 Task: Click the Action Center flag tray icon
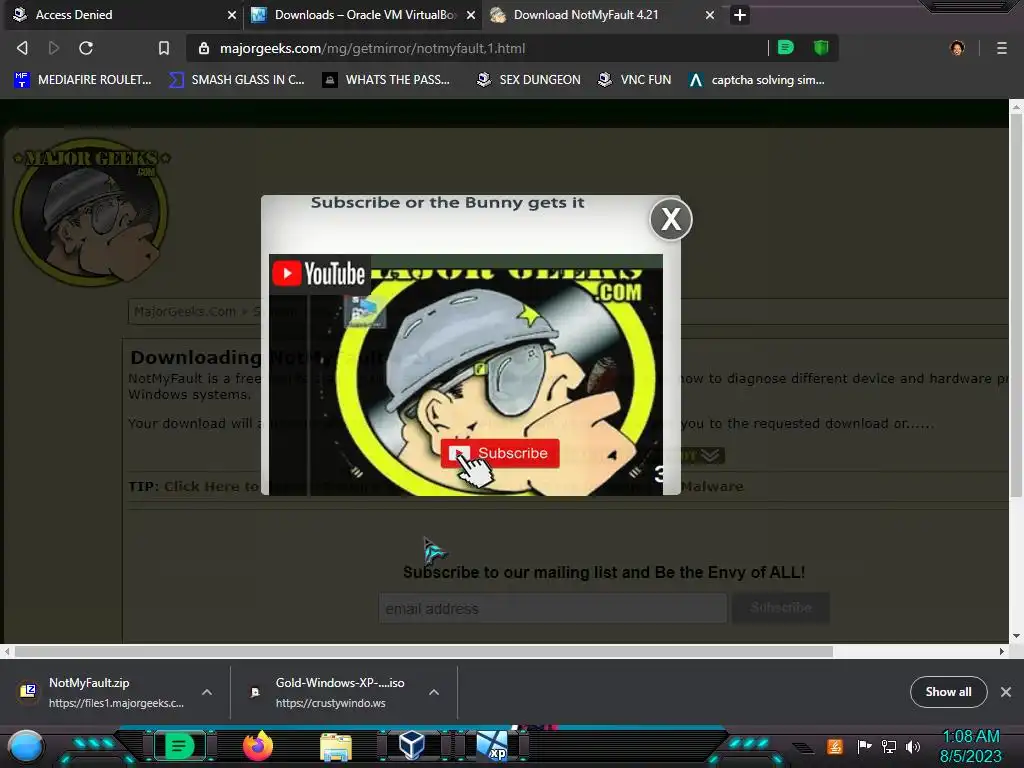[864, 746]
